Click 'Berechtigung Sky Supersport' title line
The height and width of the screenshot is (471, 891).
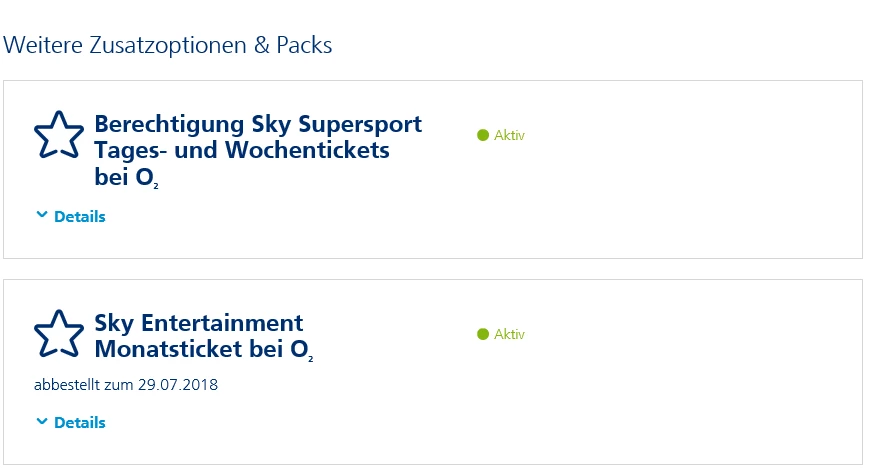tap(258, 124)
